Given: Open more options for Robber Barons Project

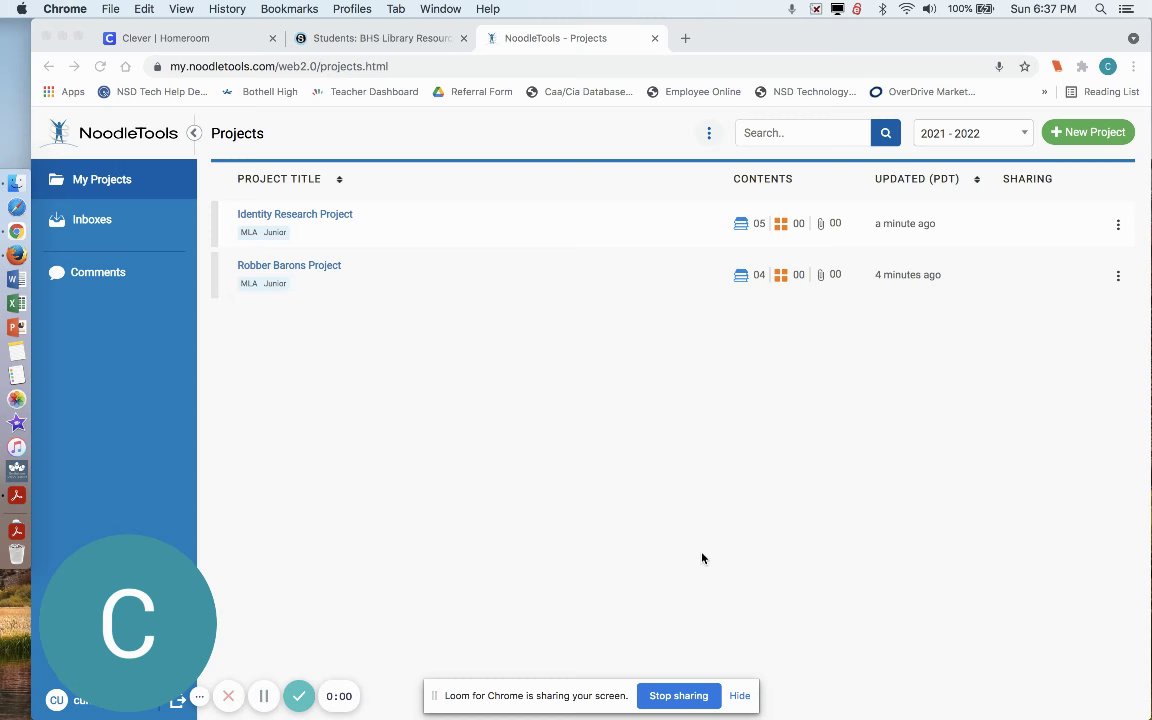Looking at the screenshot, I should pos(1118,276).
